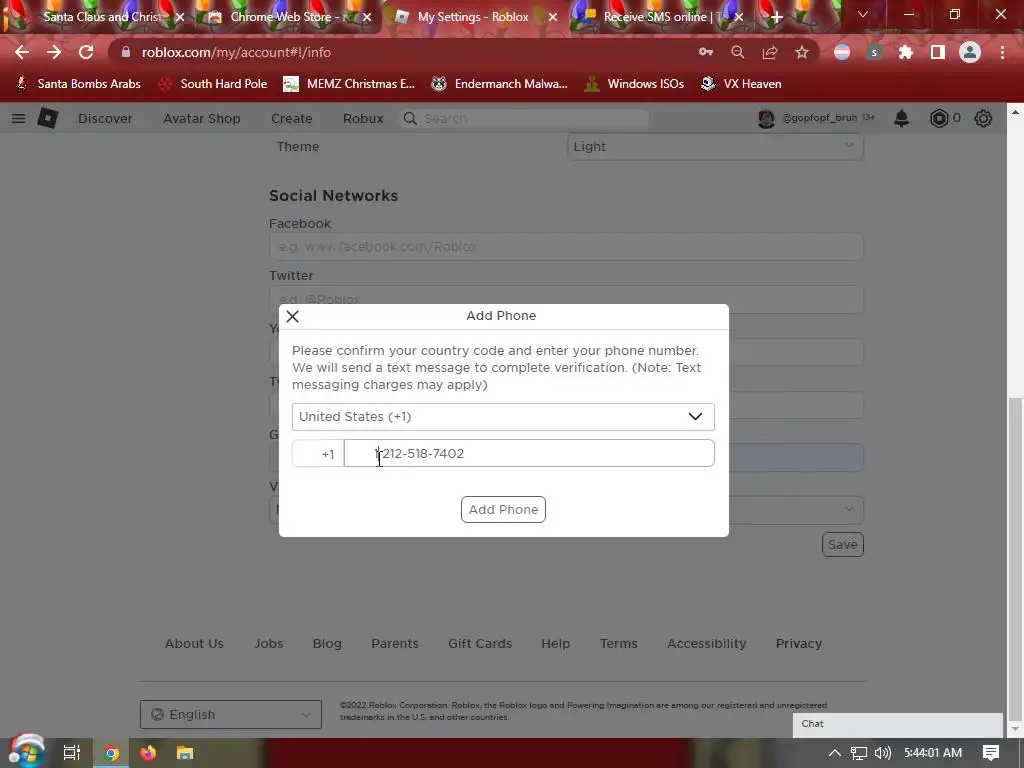
Task: Close the My Settings - Roblox tab
Action: click(553, 17)
